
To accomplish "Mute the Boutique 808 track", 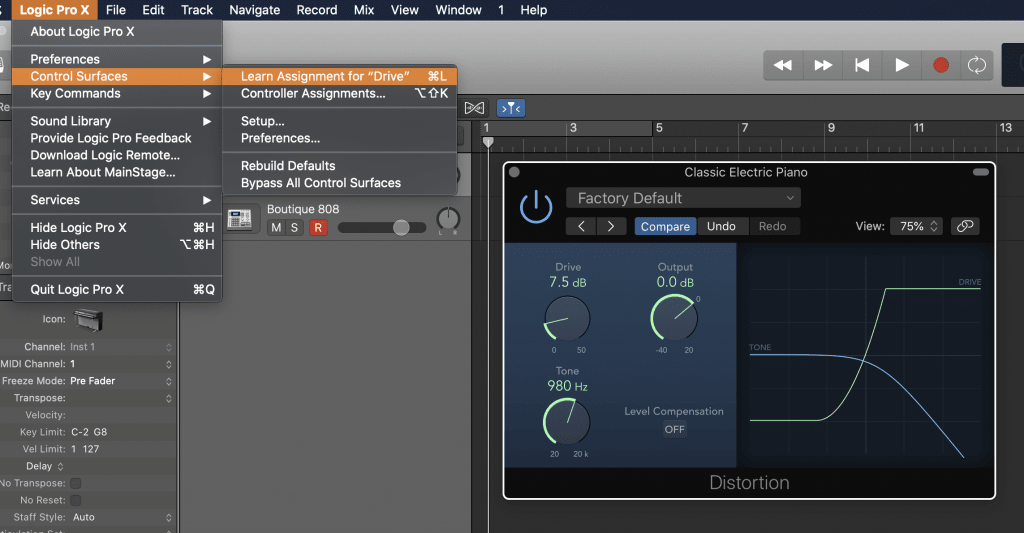I will pos(276,227).
